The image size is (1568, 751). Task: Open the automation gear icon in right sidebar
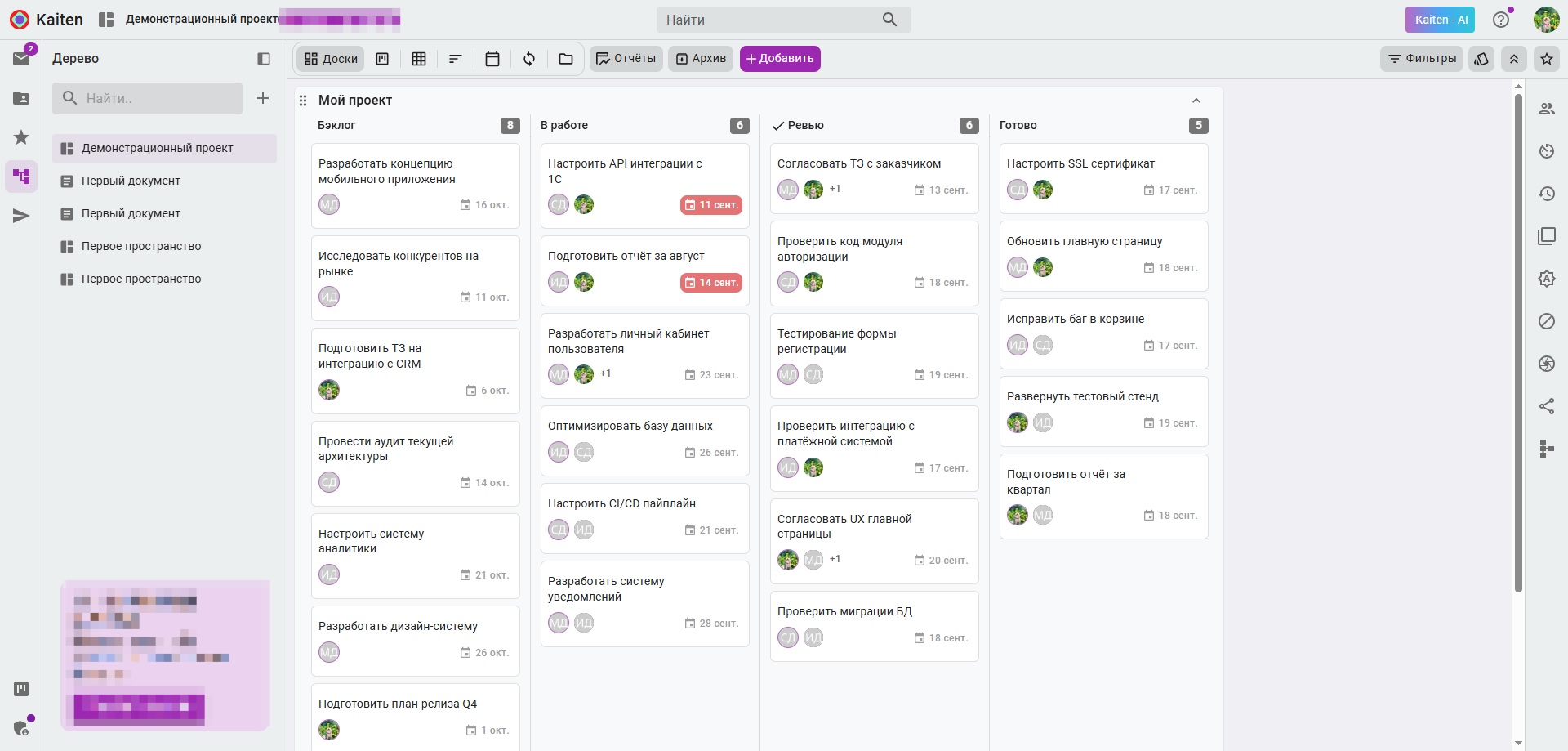[1547, 279]
